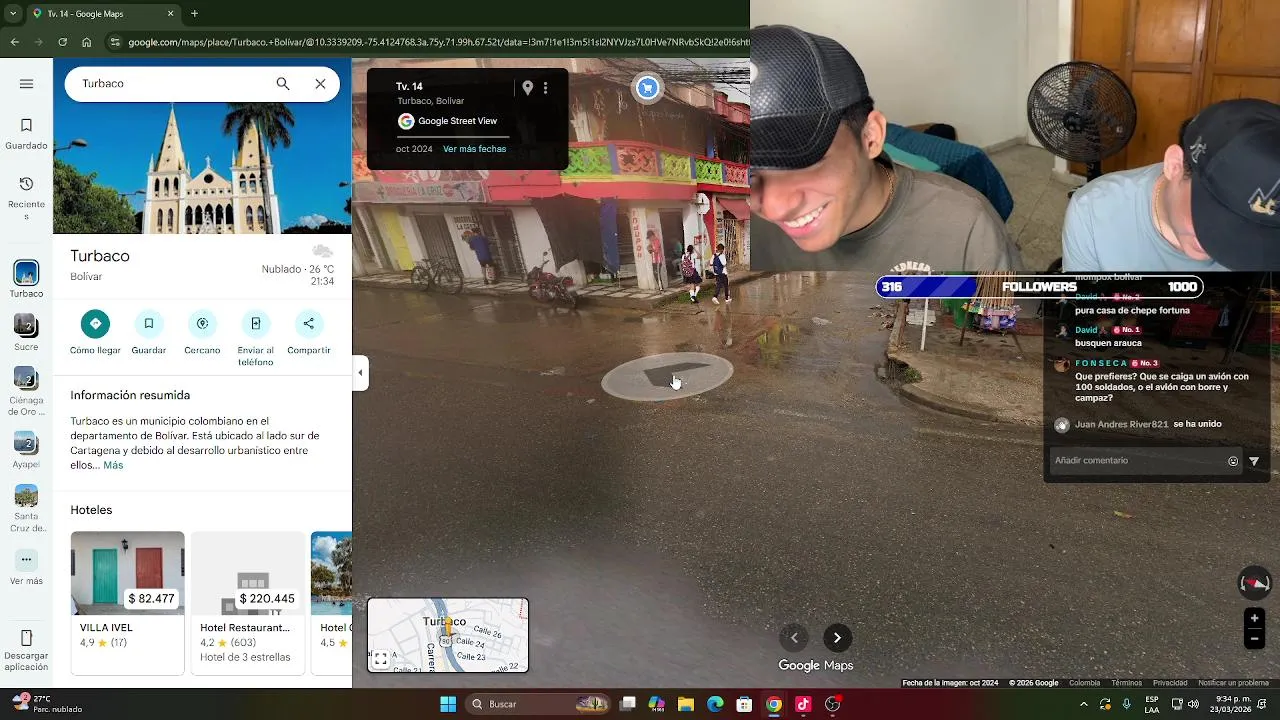Open File Explorer from taskbar
Viewport: 1280px width, 720px height.
coord(685,704)
